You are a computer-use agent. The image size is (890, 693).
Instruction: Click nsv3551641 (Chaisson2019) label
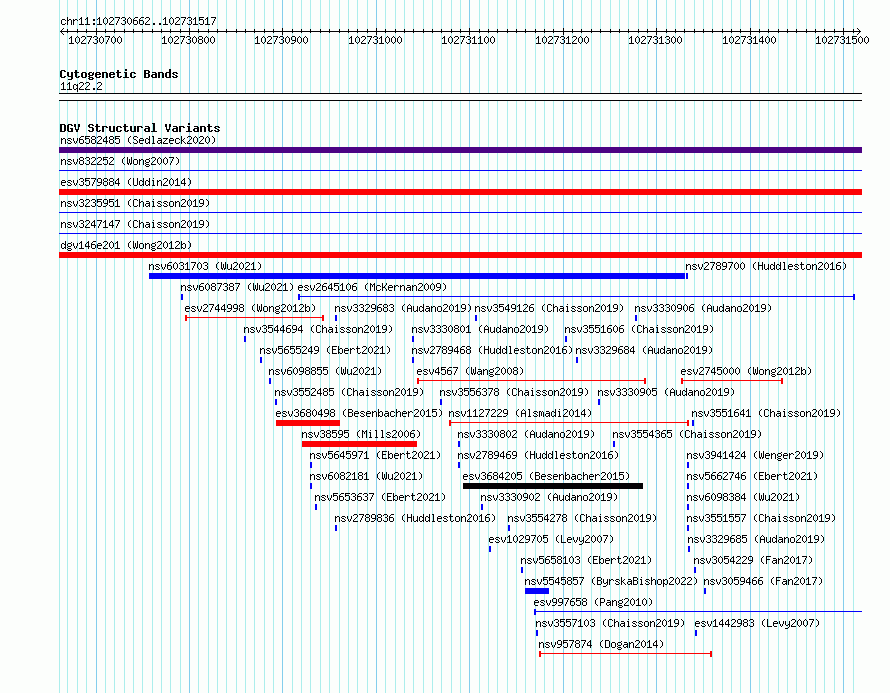tap(766, 413)
